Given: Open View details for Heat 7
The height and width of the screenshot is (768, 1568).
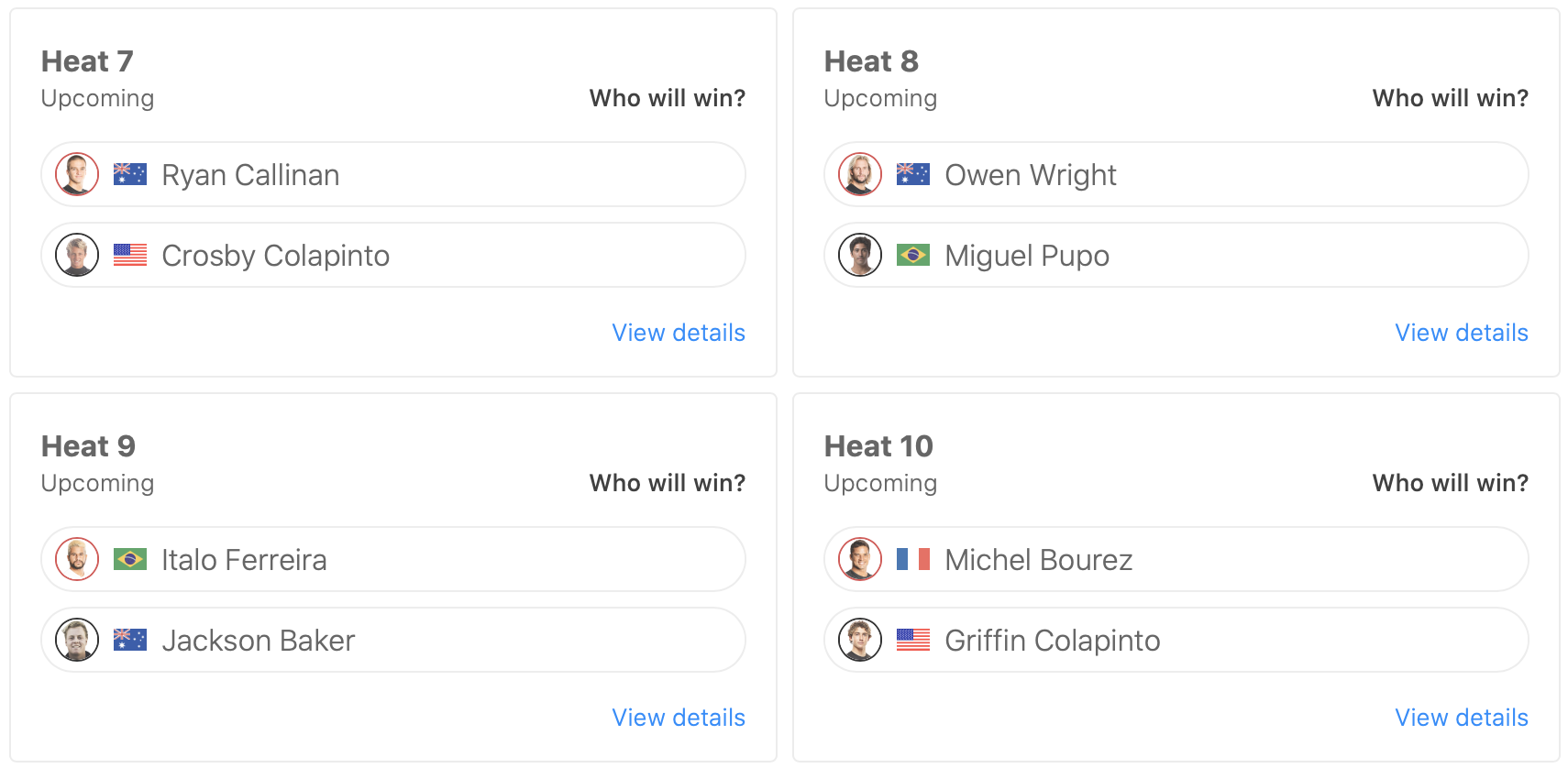Looking at the screenshot, I should click(x=679, y=333).
